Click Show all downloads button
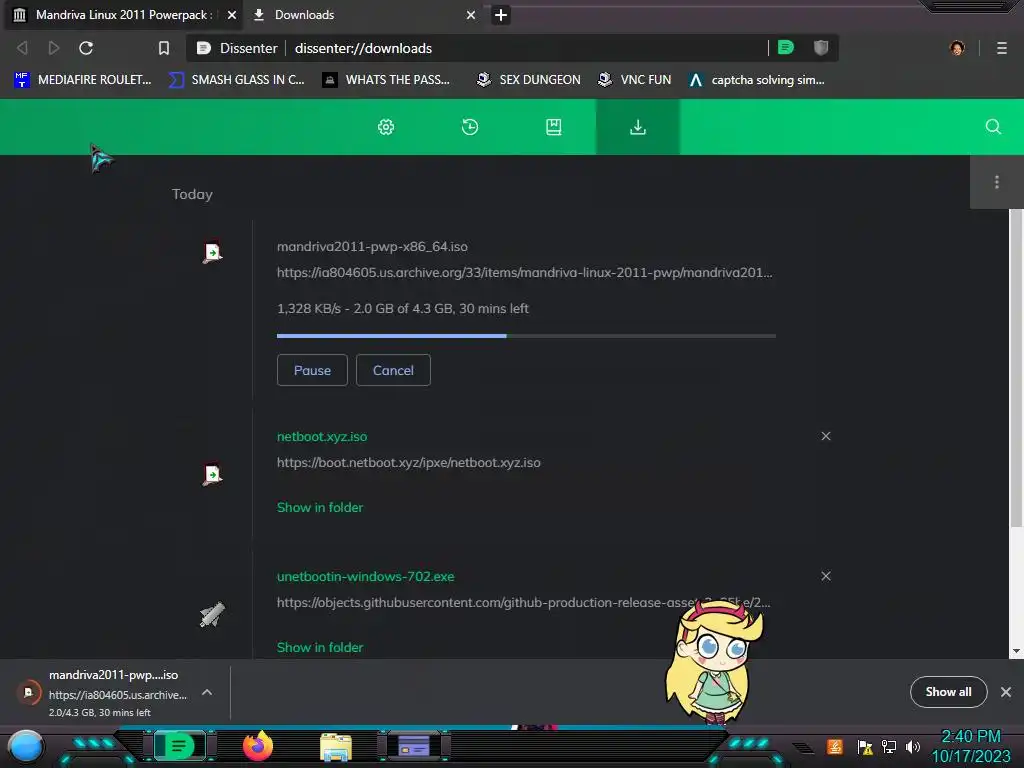 click(948, 692)
